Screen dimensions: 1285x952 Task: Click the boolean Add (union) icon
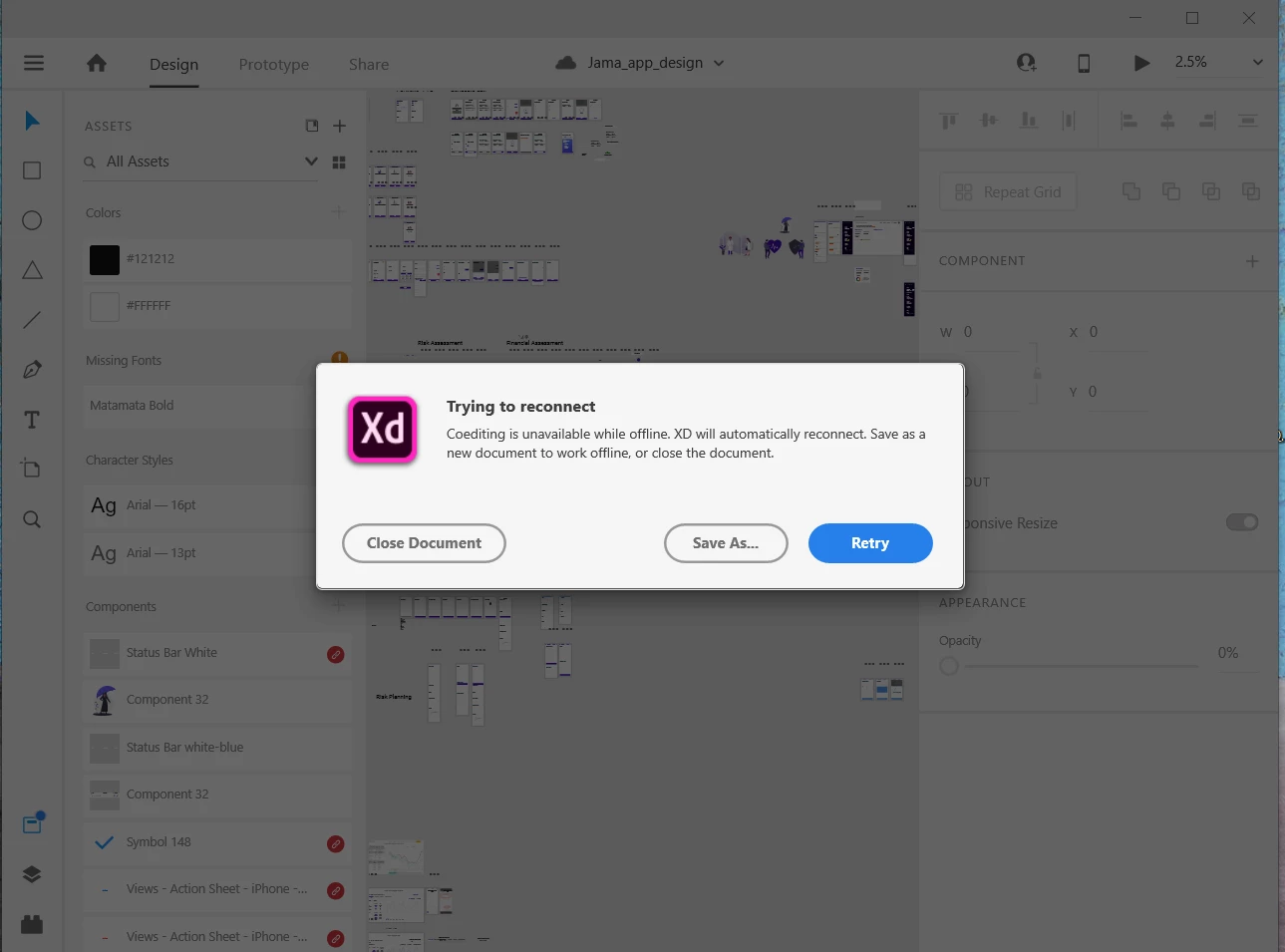1131,191
